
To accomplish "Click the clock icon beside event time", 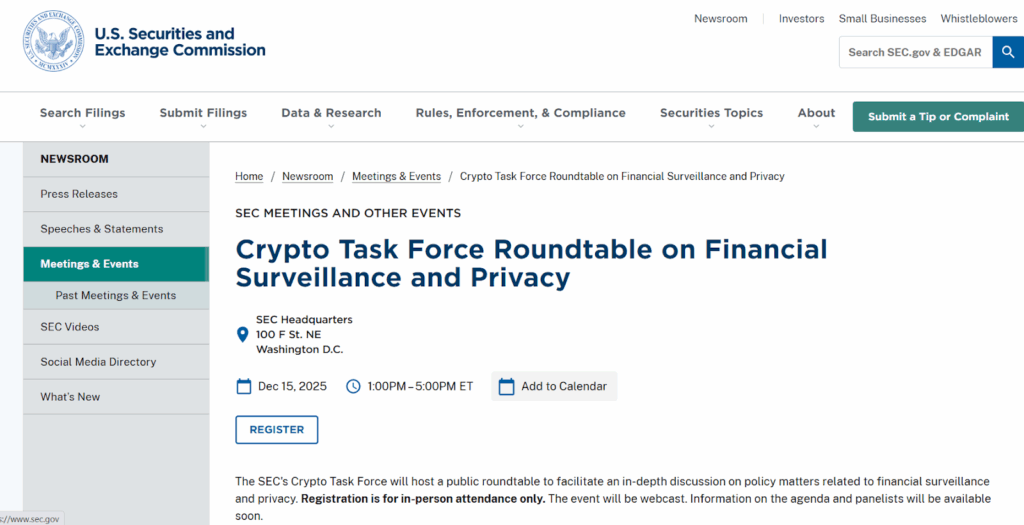I will pos(353,386).
